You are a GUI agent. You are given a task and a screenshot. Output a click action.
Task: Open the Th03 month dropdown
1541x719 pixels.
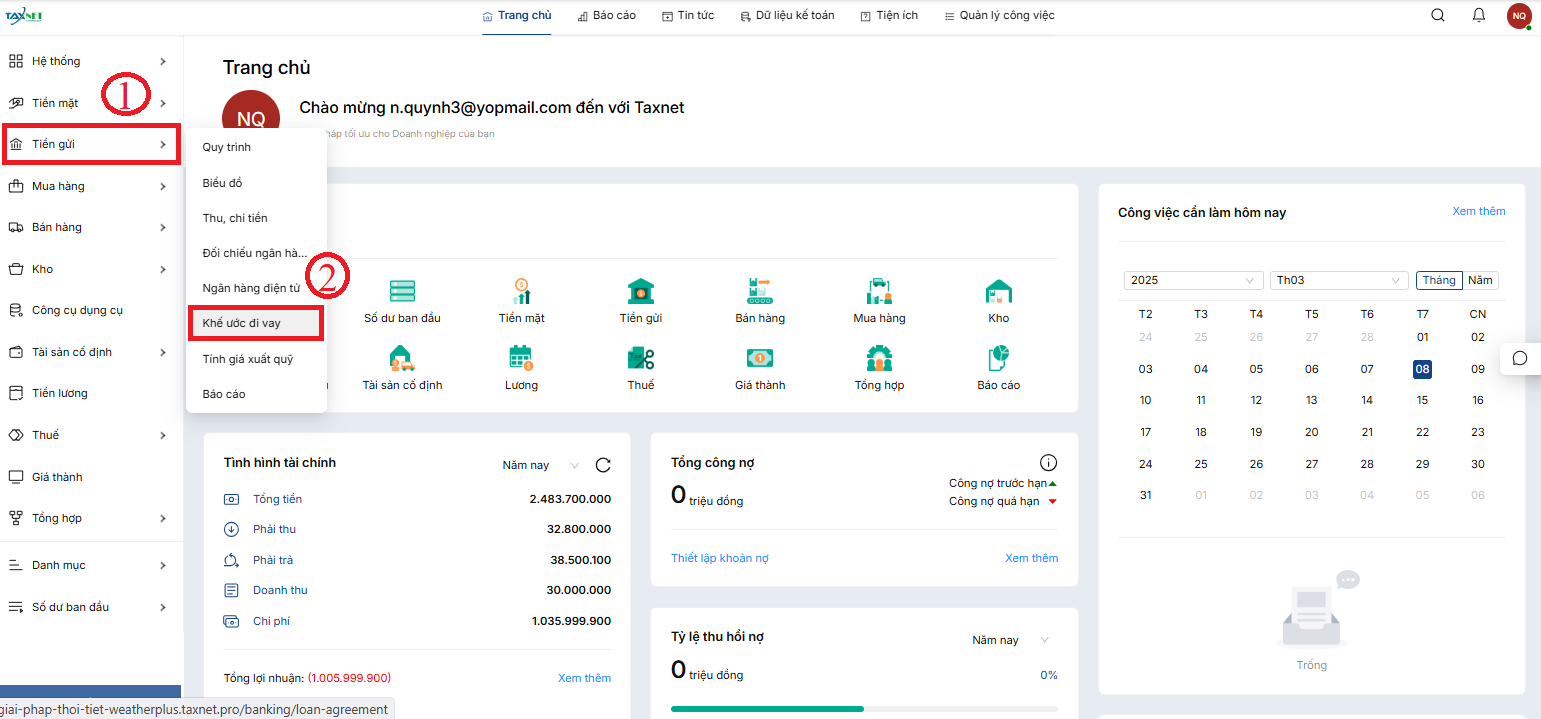point(1339,280)
